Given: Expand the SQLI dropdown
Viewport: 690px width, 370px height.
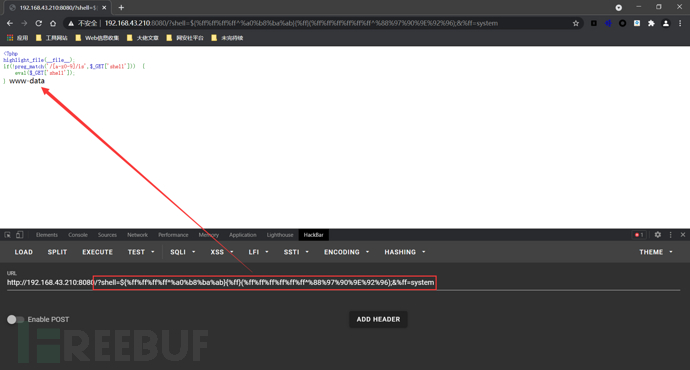Looking at the screenshot, I should pyautogui.click(x=183, y=252).
